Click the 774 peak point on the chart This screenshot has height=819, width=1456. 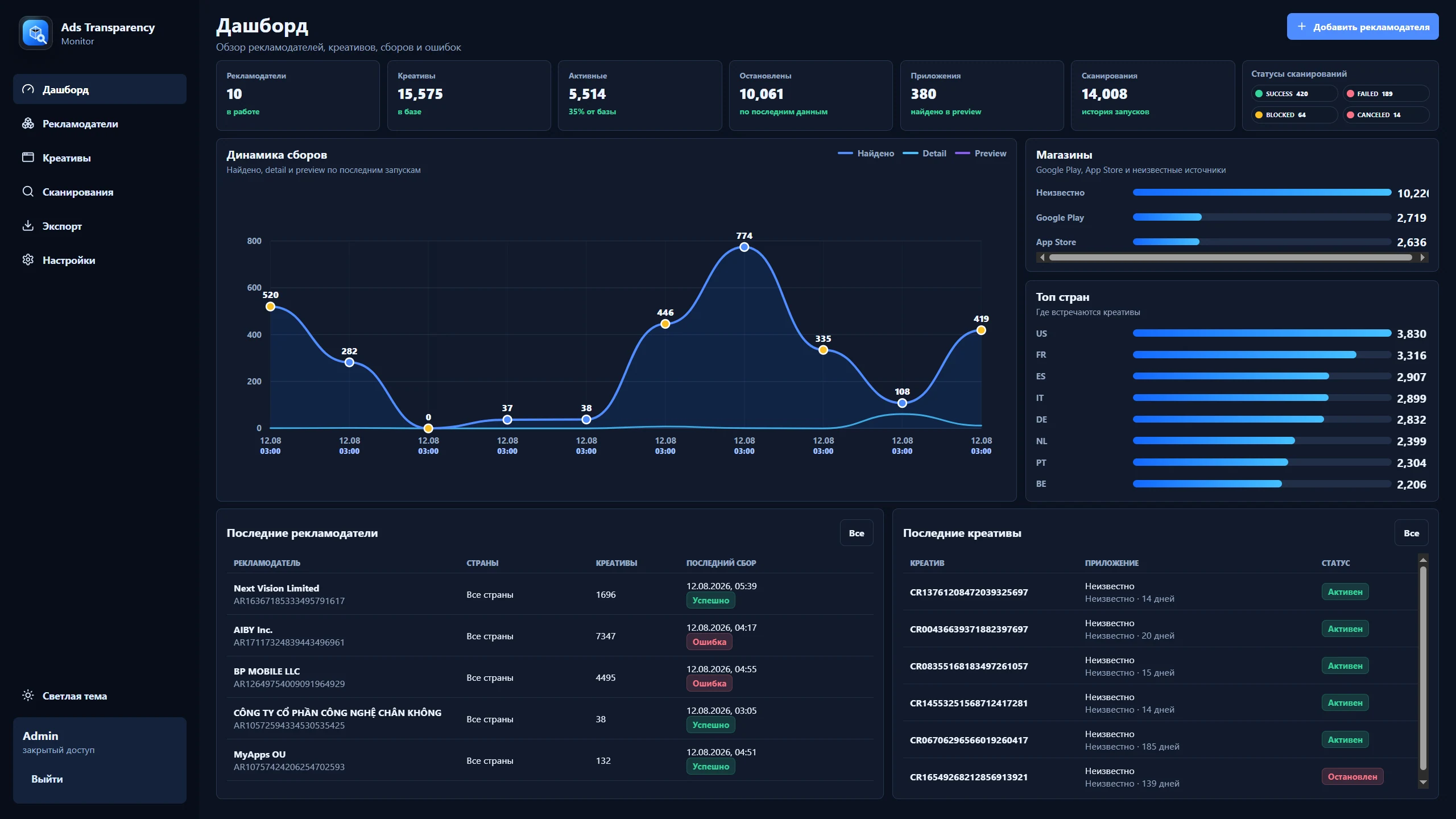(744, 247)
